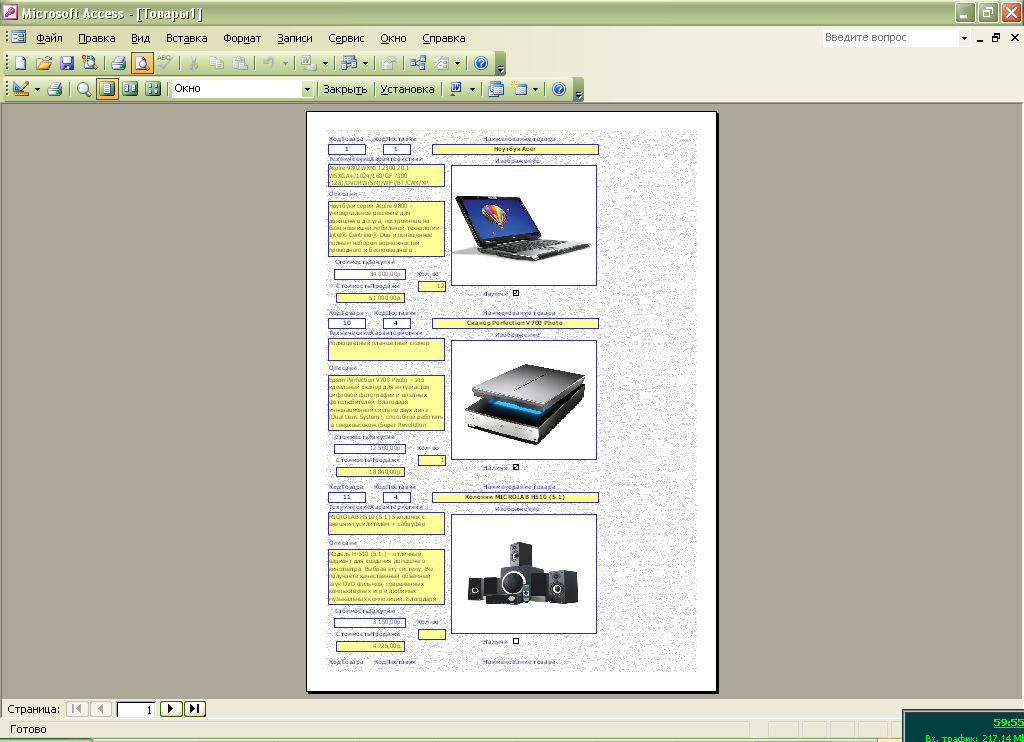Open the Office Links dropdown on top toolbar
The width and height of the screenshot is (1024, 742).
325,63
